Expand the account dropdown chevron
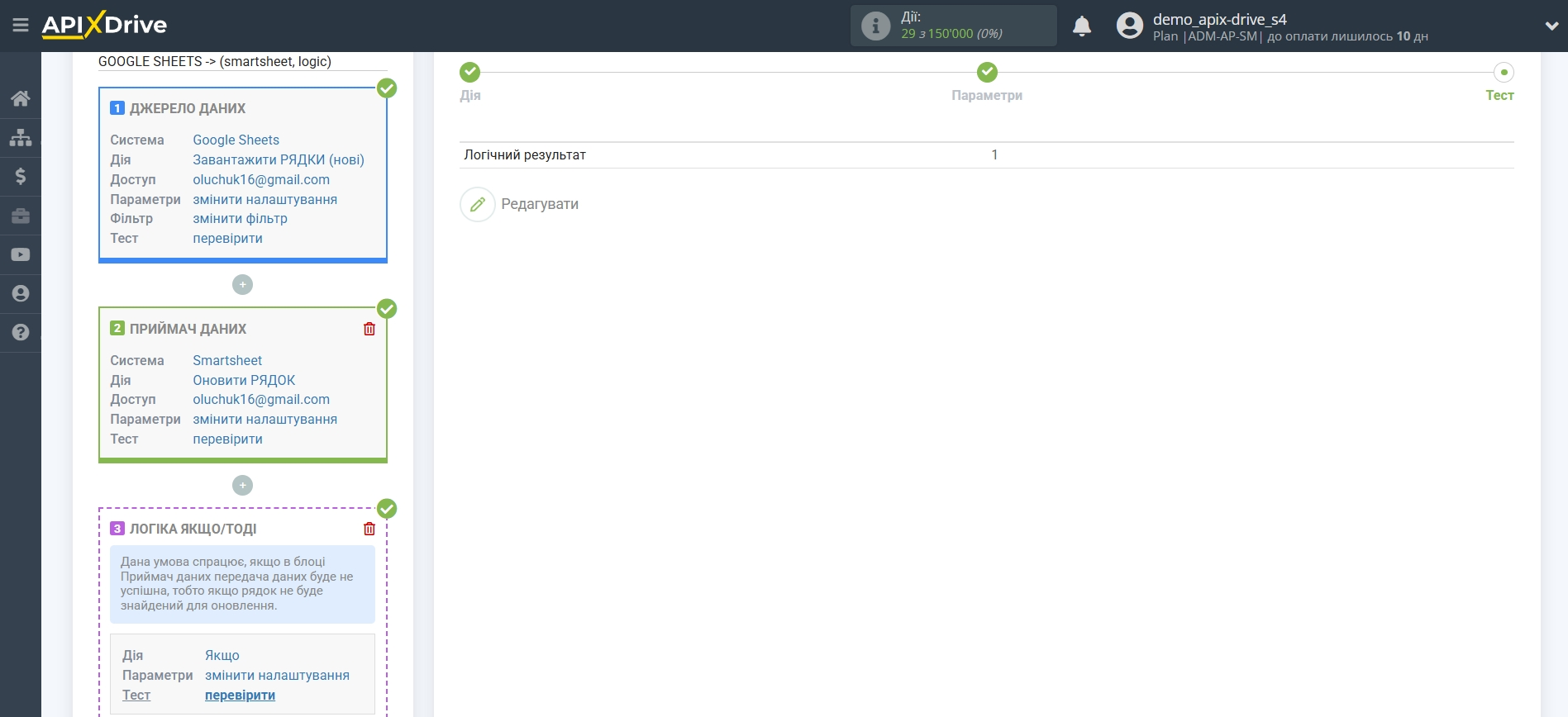 click(x=1551, y=26)
